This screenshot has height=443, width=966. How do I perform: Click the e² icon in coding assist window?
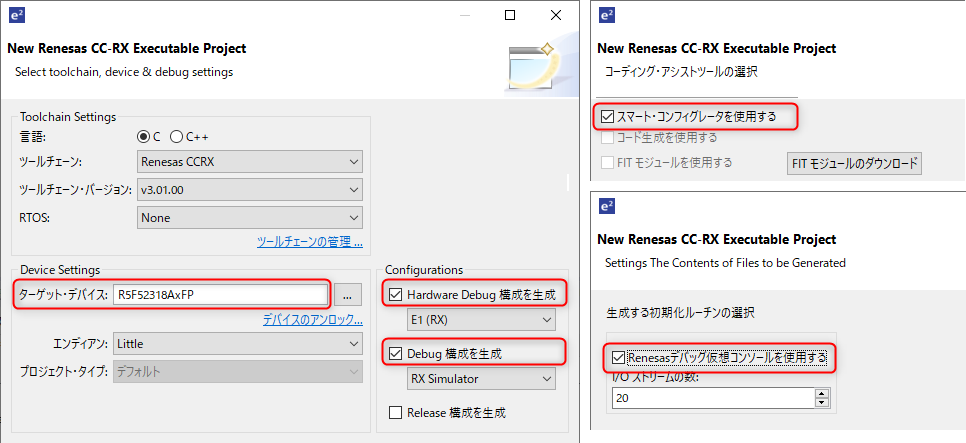[x=607, y=15]
